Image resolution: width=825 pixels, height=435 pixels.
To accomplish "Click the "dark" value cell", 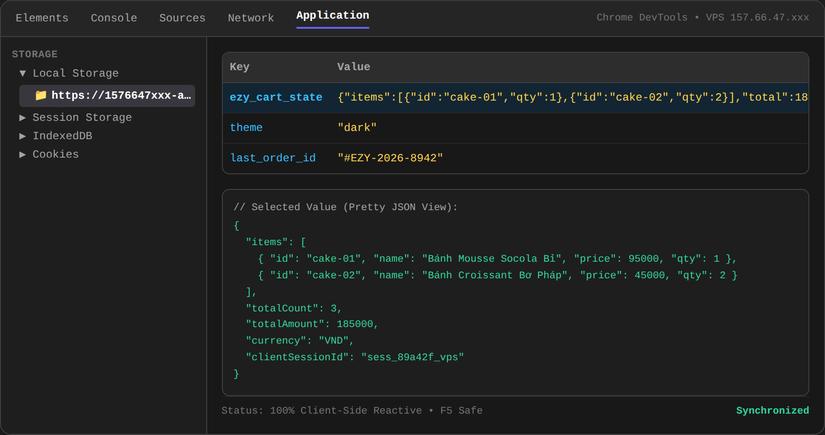I will point(357,127).
